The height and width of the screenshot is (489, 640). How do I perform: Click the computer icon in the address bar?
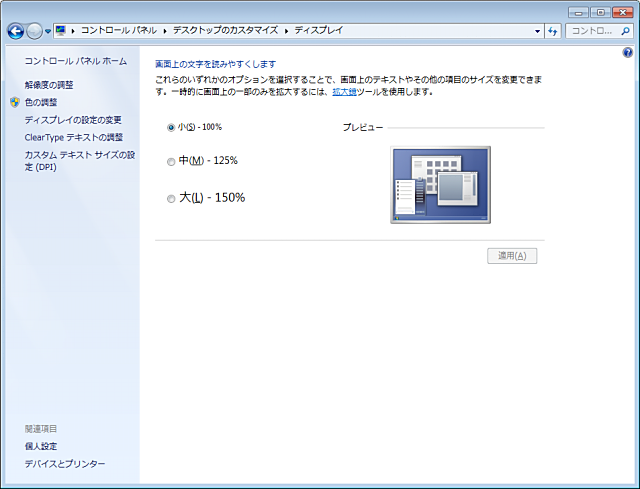(62, 31)
